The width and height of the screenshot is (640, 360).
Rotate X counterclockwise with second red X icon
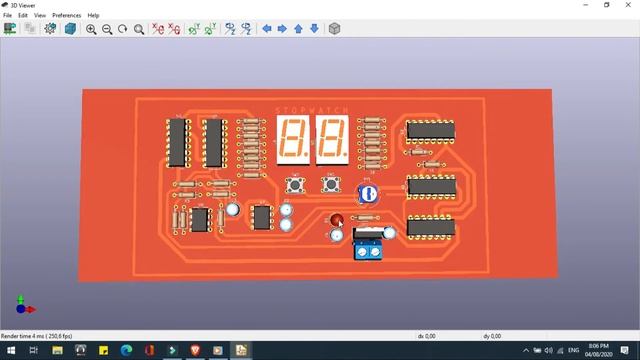coord(174,29)
